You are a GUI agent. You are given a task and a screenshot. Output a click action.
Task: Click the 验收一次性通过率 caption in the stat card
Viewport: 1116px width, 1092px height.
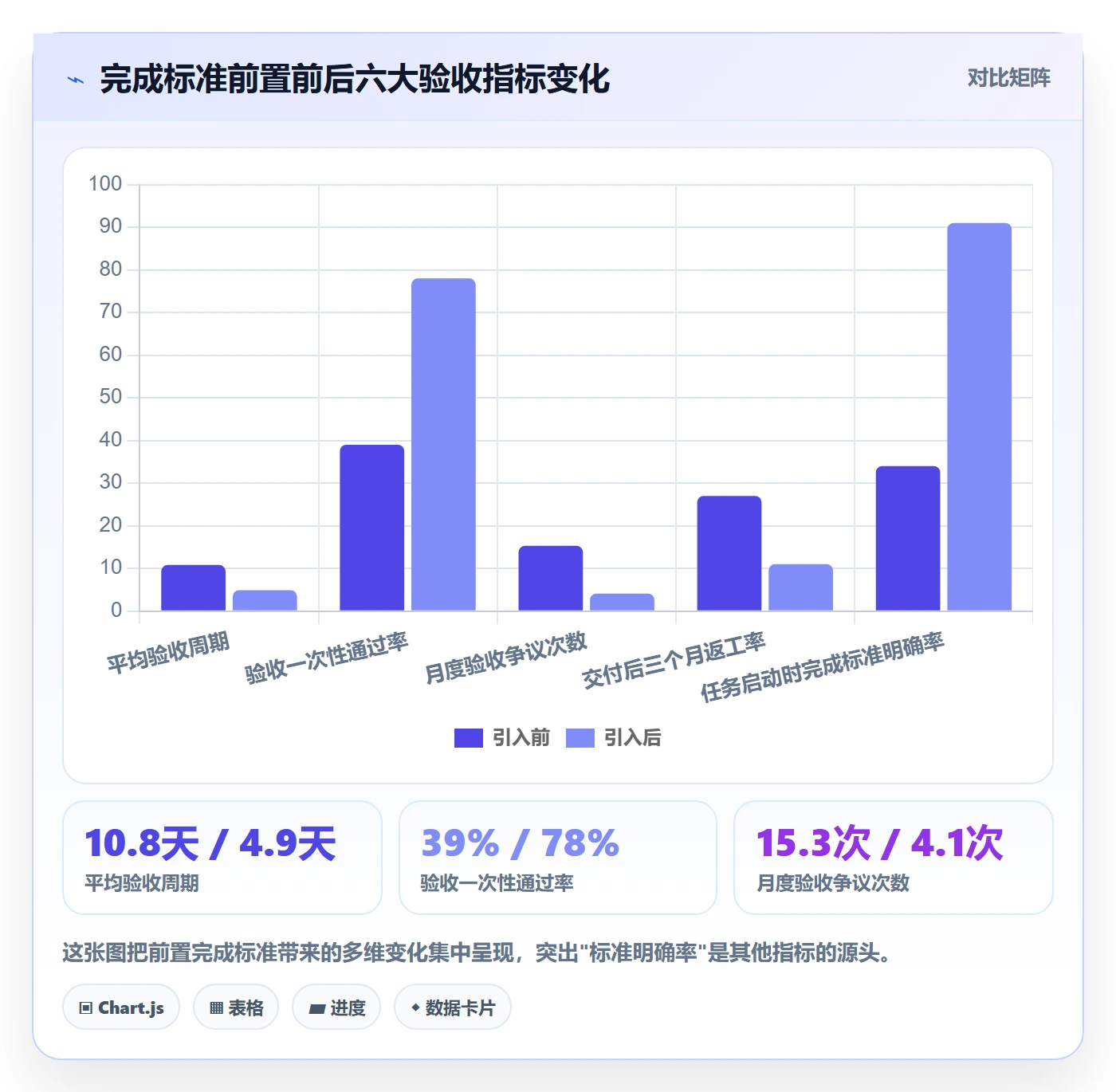click(497, 883)
